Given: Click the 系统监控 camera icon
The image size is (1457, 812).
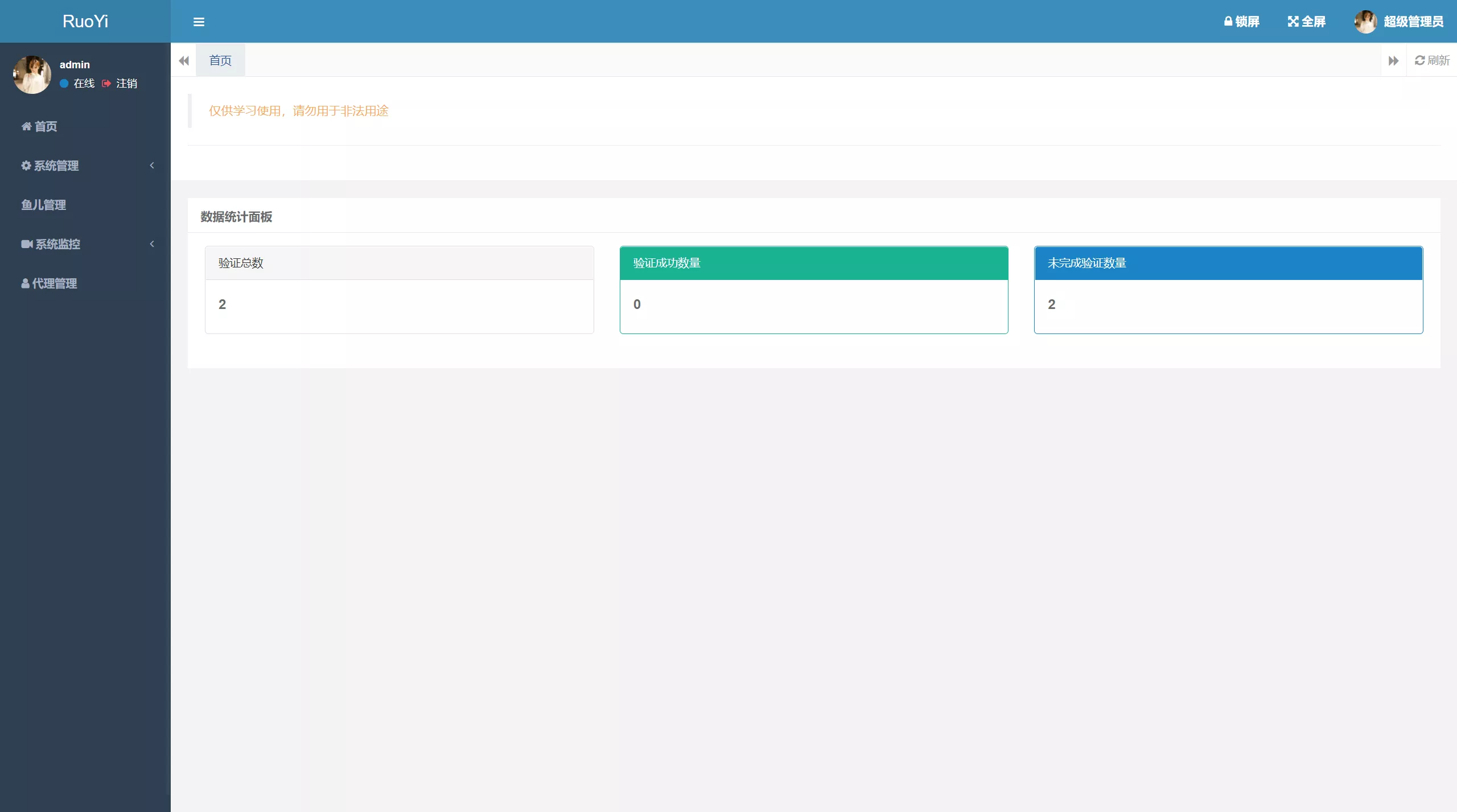Looking at the screenshot, I should [26, 244].
